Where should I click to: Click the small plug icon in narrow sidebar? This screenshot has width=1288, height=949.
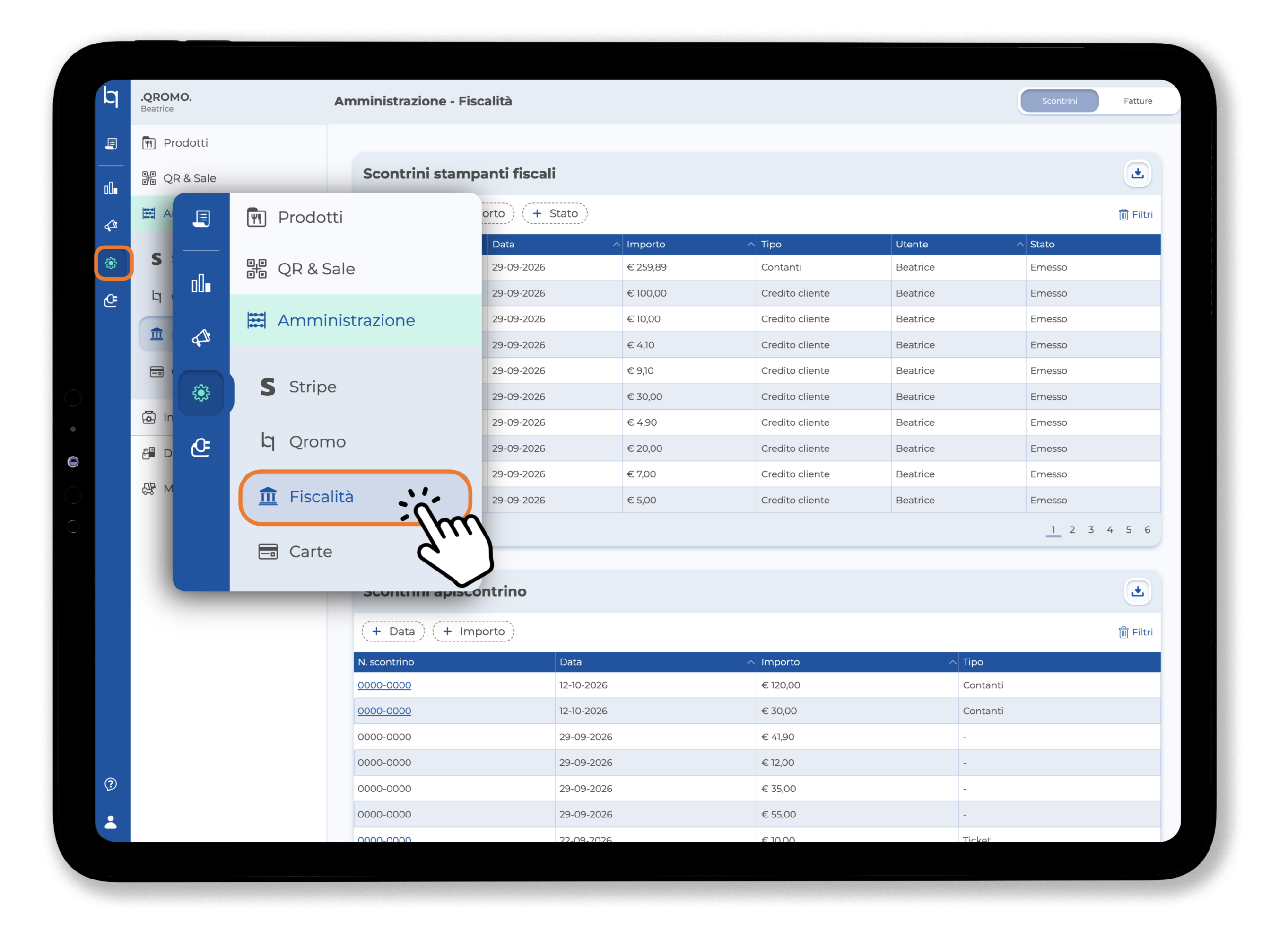[111, 300]
